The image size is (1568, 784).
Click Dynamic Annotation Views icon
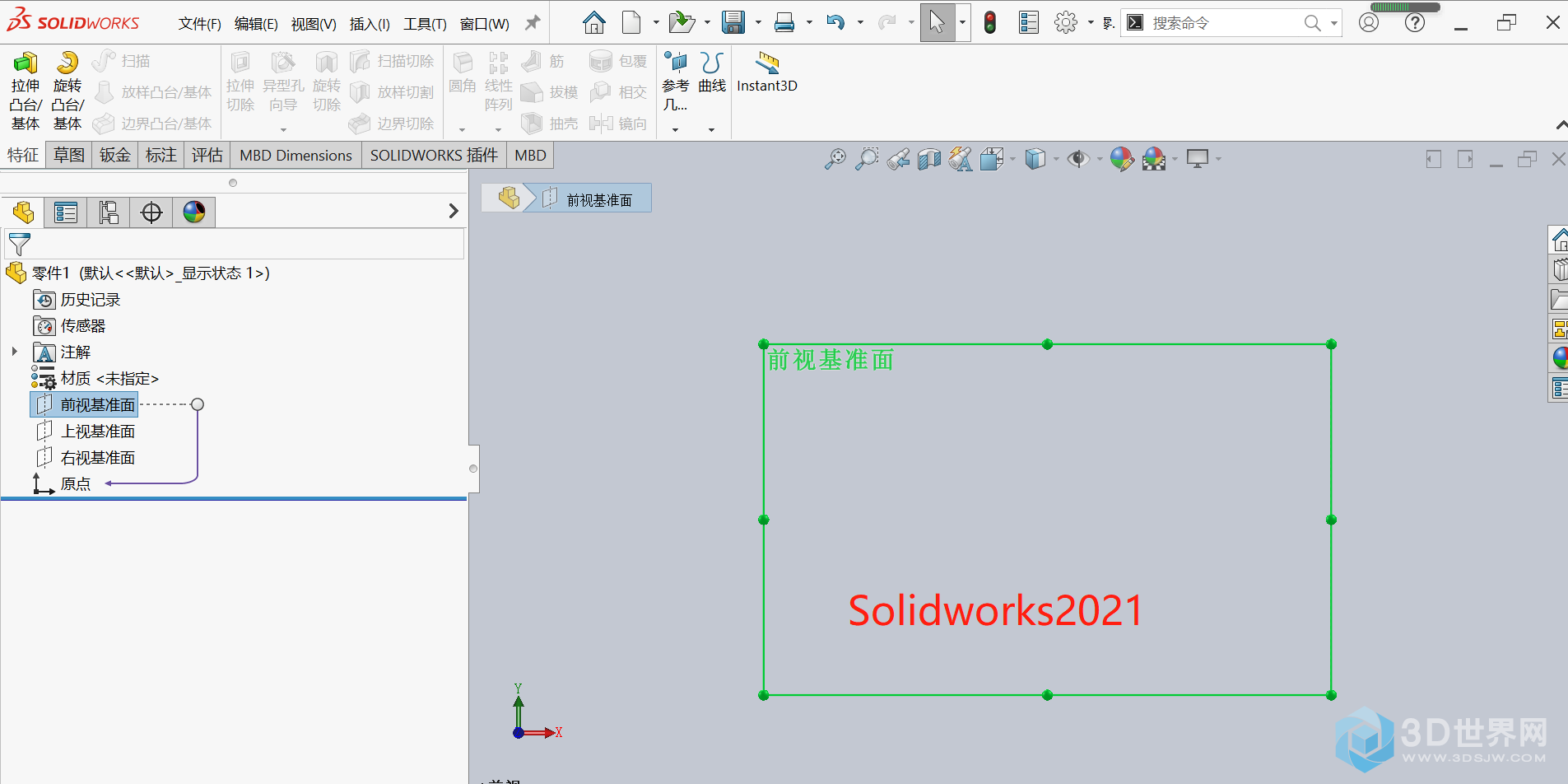(960, 159)
